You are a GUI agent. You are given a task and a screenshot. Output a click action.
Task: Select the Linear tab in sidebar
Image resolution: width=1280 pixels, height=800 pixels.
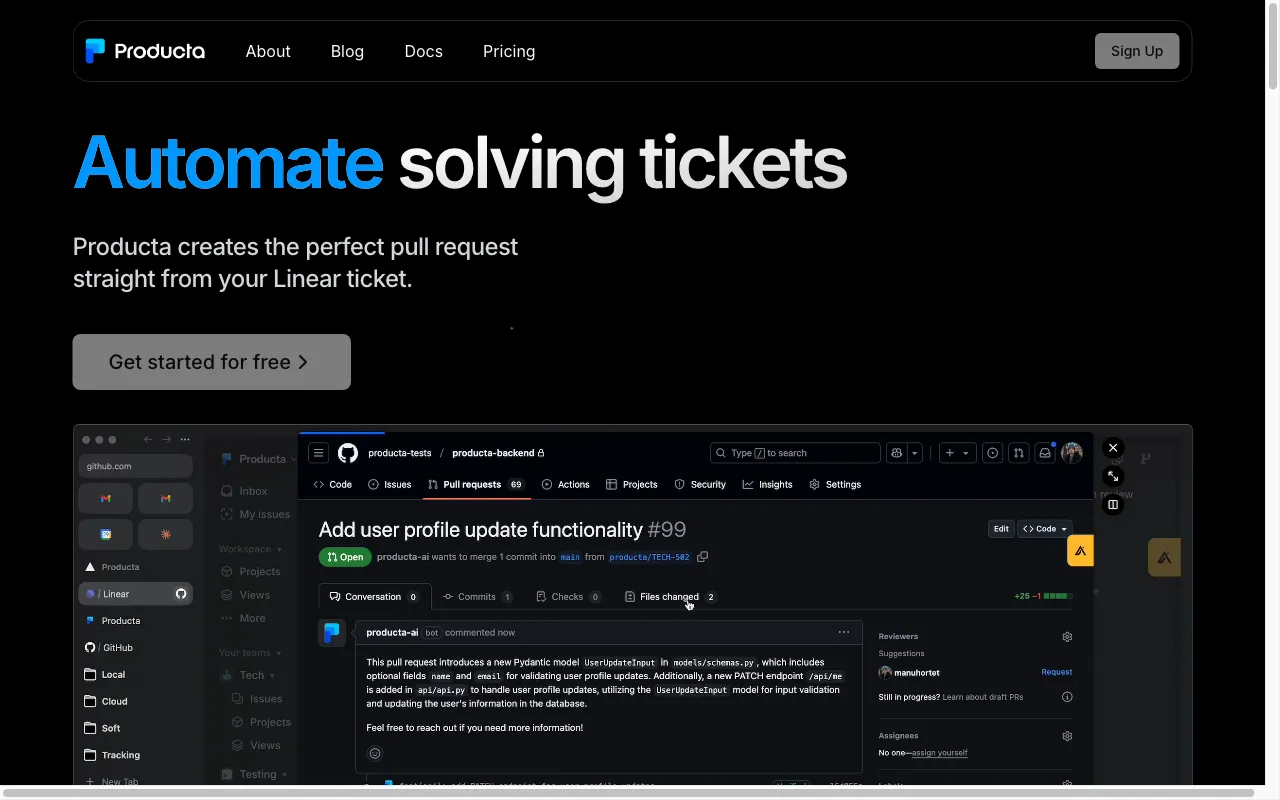pos(135,594)
